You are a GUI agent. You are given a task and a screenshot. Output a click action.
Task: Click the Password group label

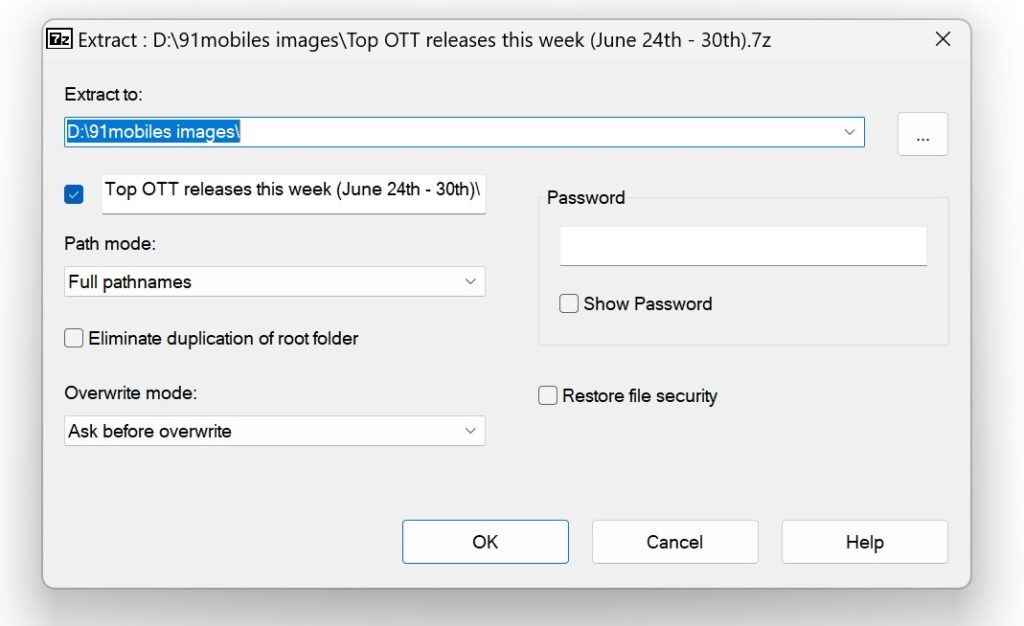(586, 198)
